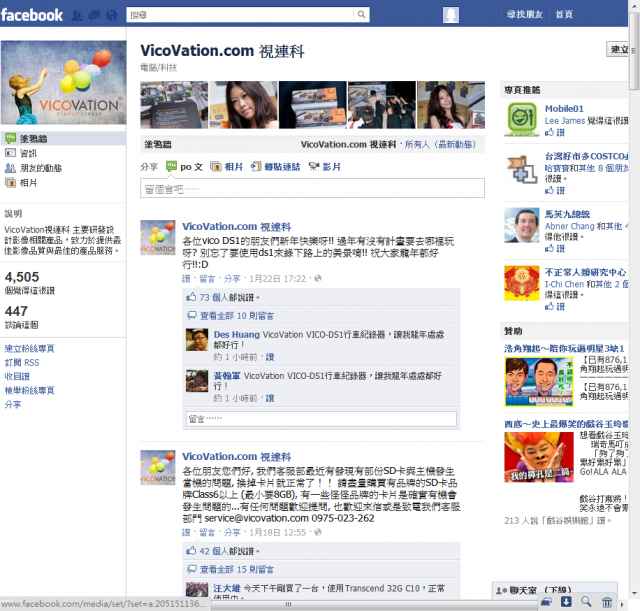Click 查看全部 10 則留言 link
This screenshot has height=611, width=640.
tap(237, 316)
